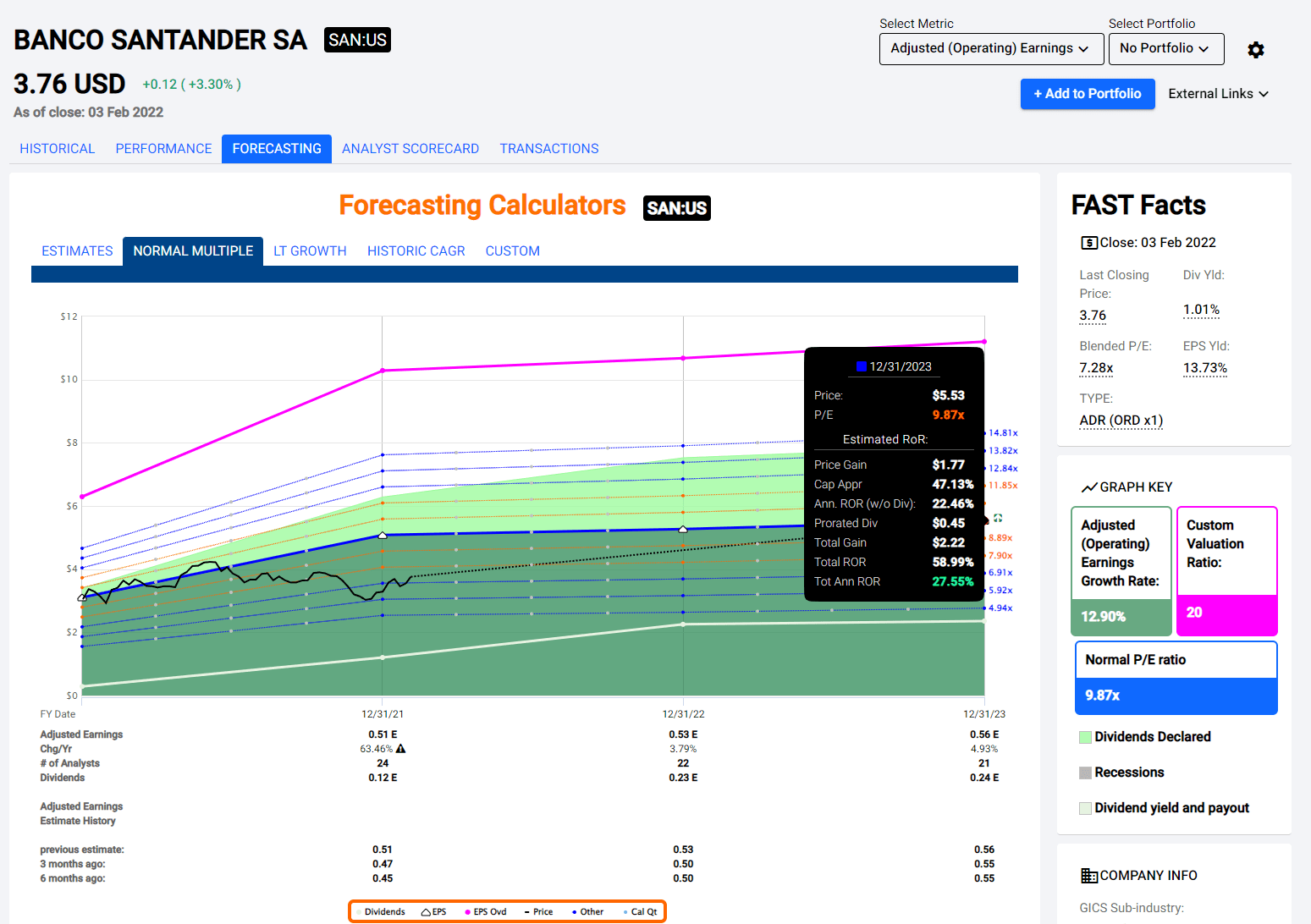1311x924 pixels.
Task: Toggle Price series in chart legend
Action: tap(538, 912)
